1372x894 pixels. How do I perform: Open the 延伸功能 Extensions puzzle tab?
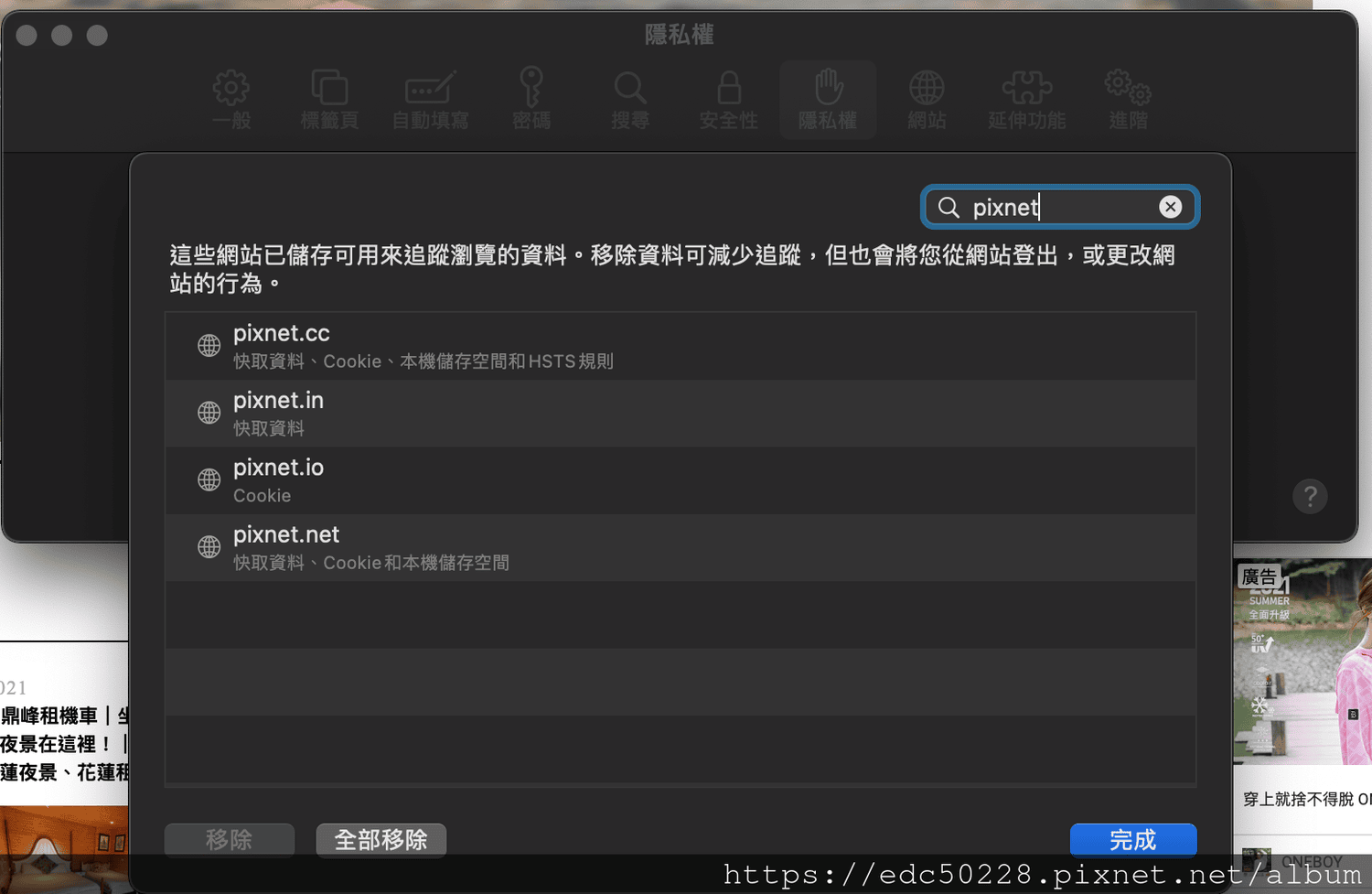tap(1026, 100)
